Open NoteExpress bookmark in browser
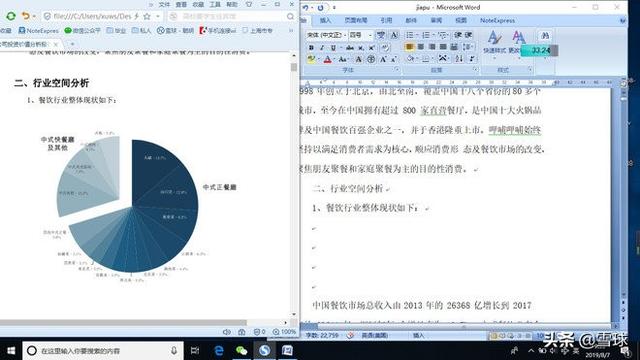The height and width of the screenshot is (360, 640). (x=39, y=31)
